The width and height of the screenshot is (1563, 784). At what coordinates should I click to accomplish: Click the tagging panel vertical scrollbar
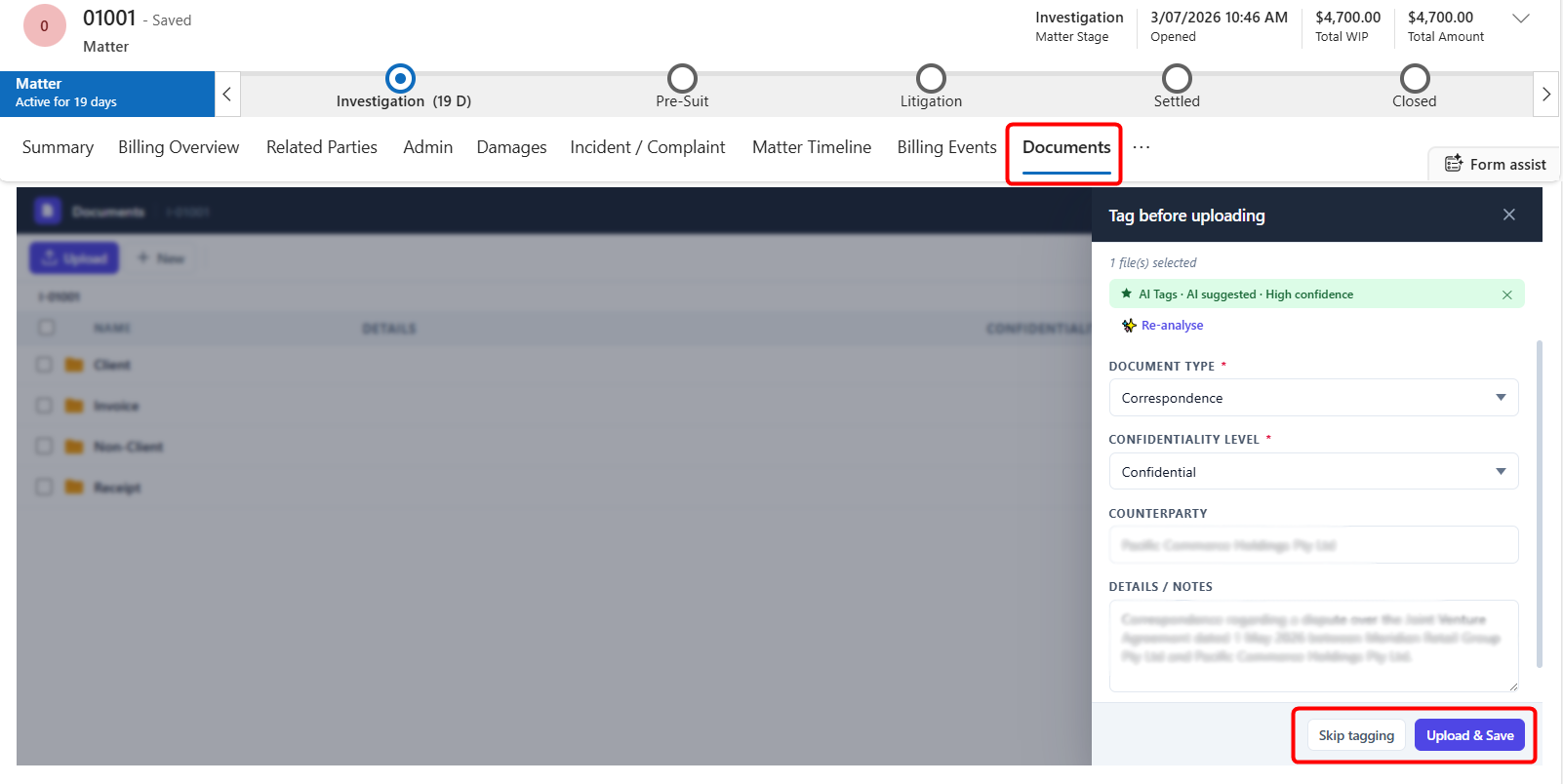pos(1540,503)
